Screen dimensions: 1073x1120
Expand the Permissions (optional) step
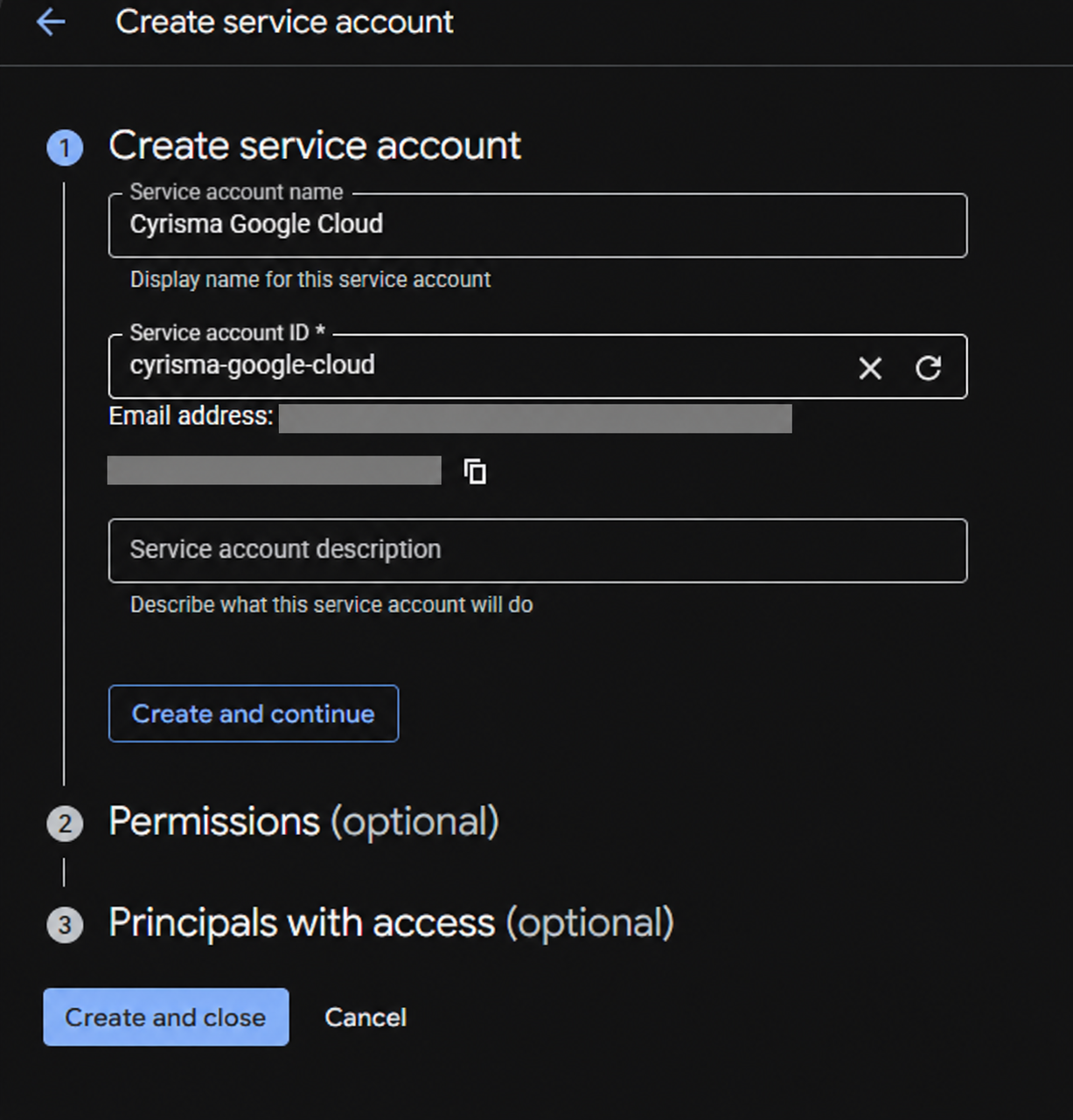(303, 822)
